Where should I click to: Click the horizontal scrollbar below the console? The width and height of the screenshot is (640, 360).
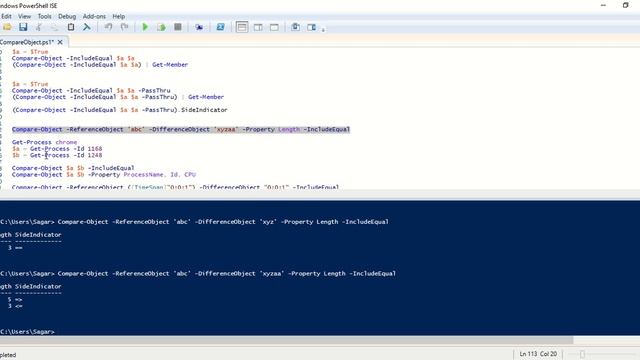pyautogui.click(x=287, y=340)
